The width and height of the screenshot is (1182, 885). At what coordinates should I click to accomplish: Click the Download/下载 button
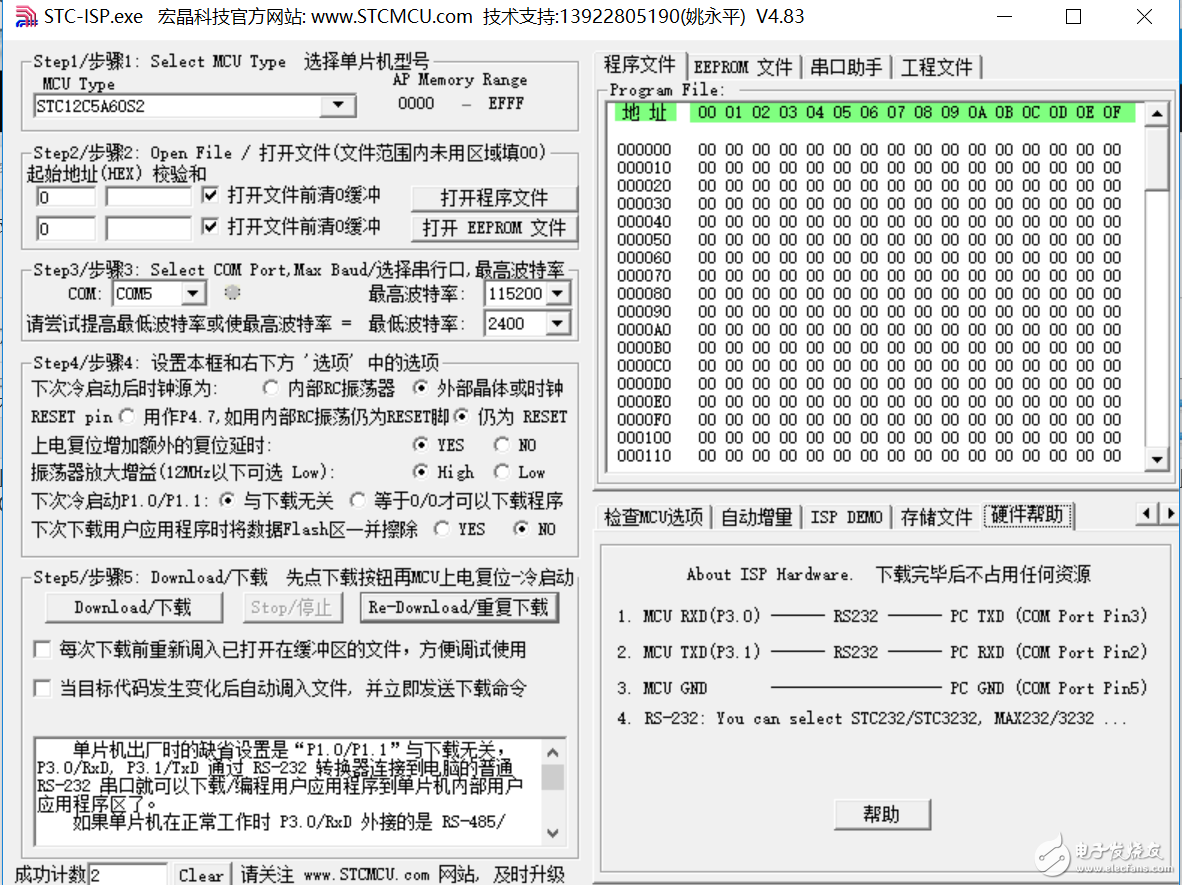pos(133,607)
